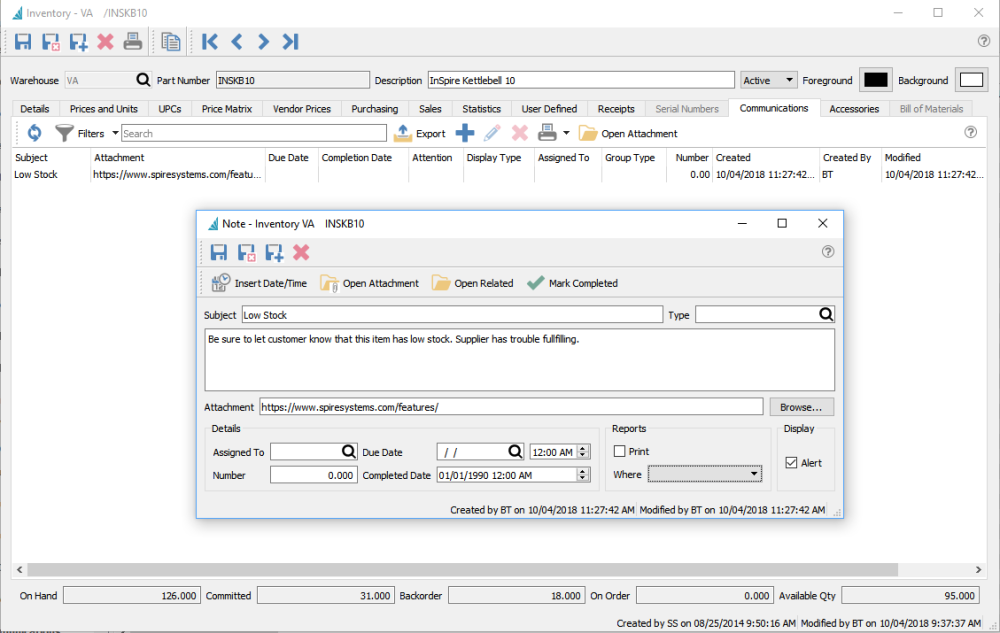
Task: Print the communications list with the printer icon
Action: coord(547,133)
